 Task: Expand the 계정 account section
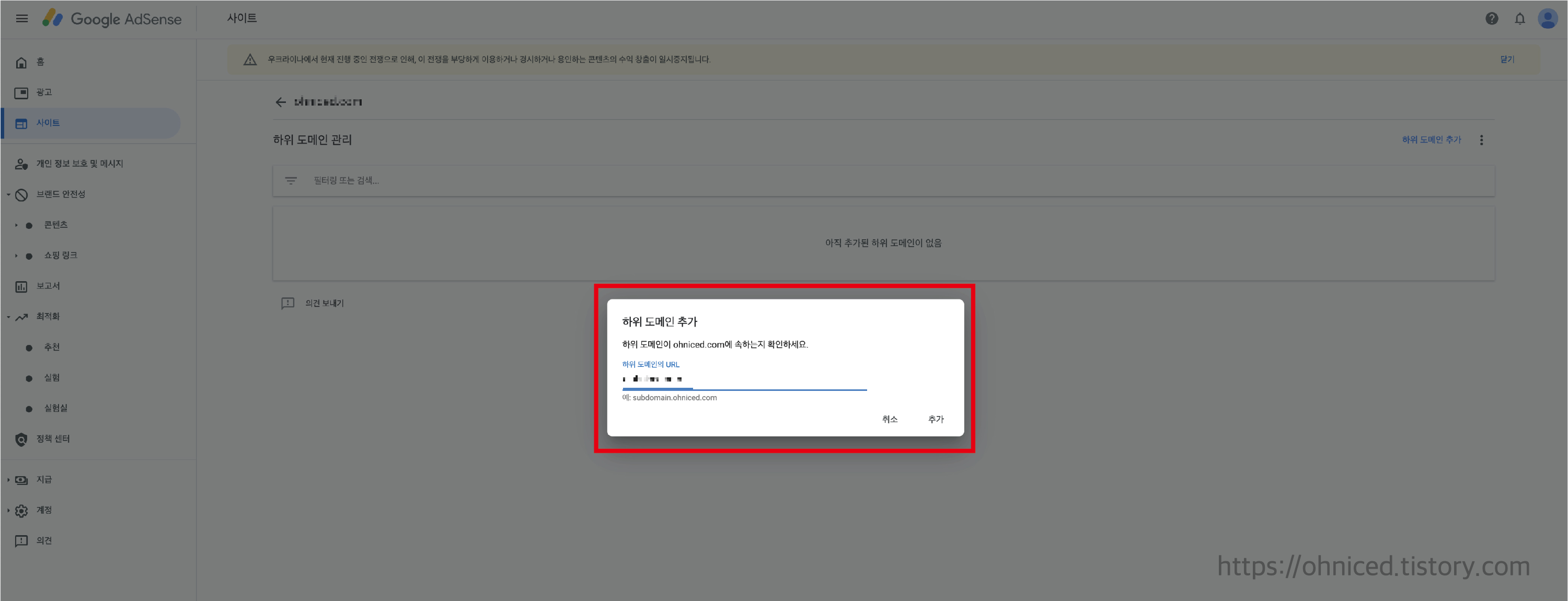coord(8,510)
